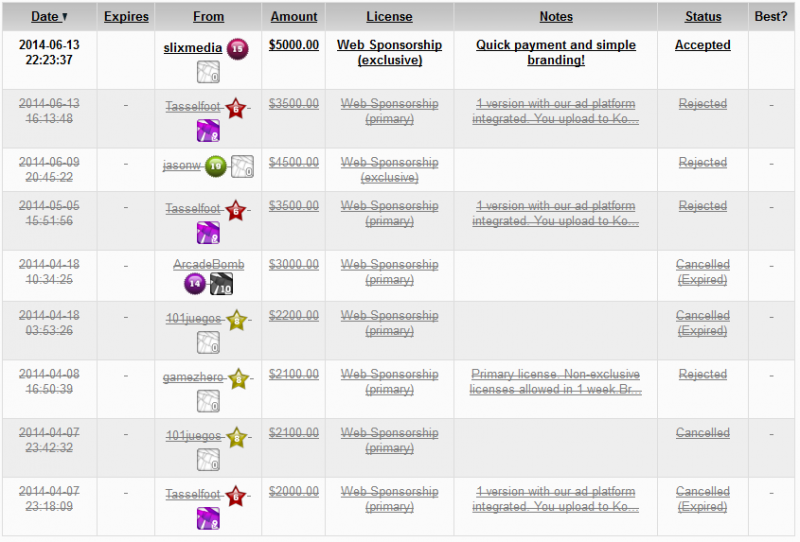Image resolution: width=800 pixels, height=542 pixels.
Task: Click the game thumbnail icon under slixmedia
Action: coord(208,71)
